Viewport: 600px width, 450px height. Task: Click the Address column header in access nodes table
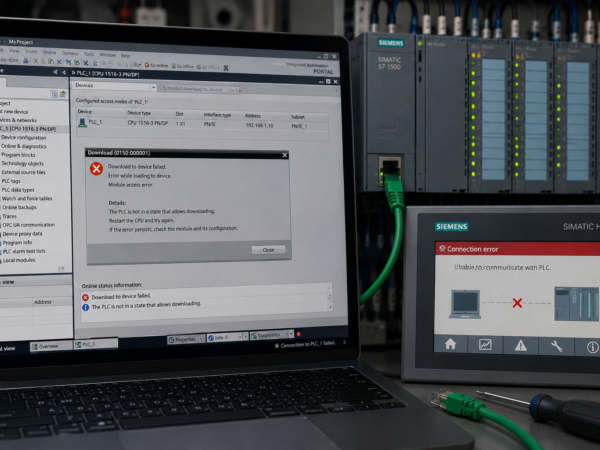[253, 116]
